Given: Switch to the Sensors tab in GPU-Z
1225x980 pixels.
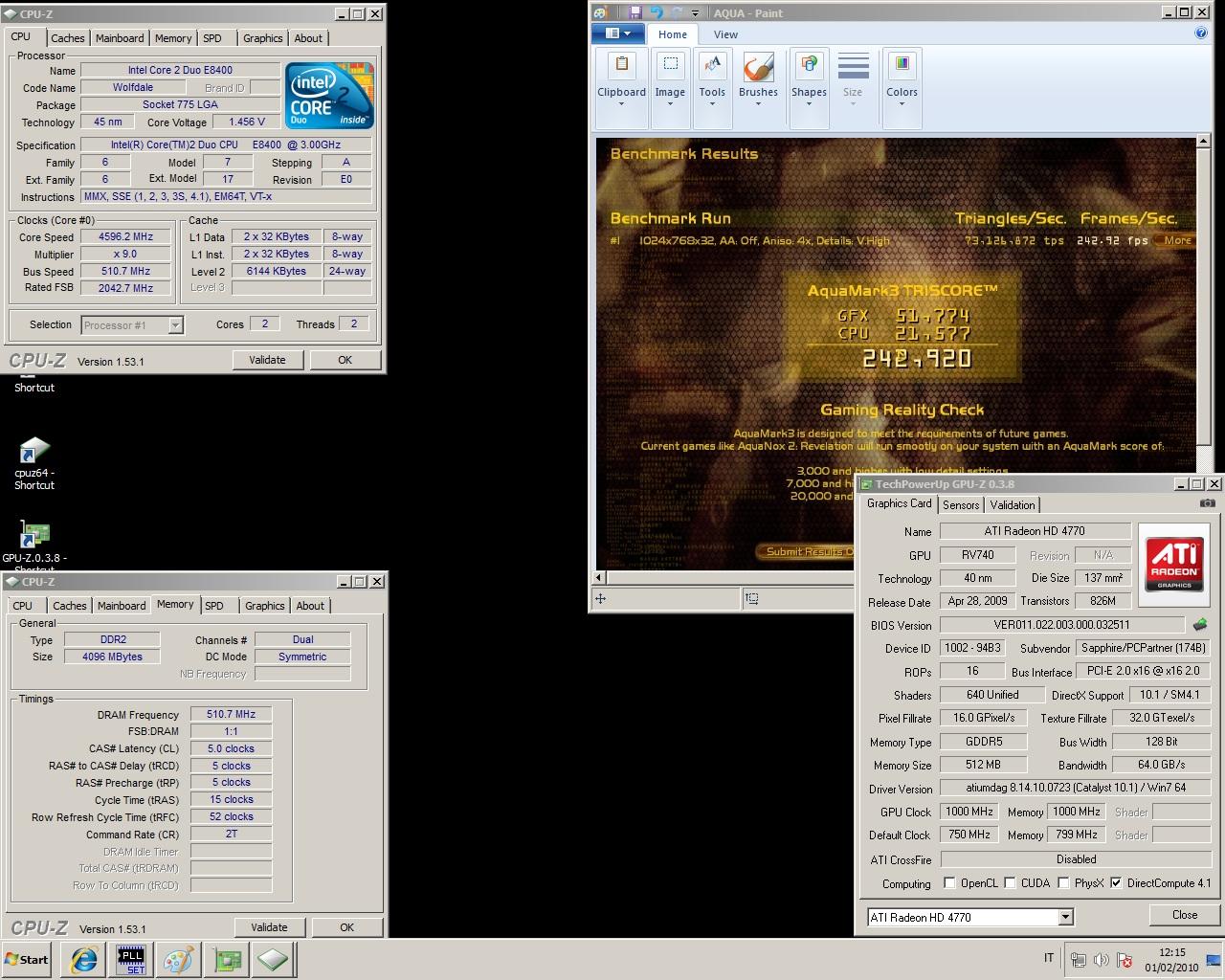Looking at the screenshot, I should point(961,505).
